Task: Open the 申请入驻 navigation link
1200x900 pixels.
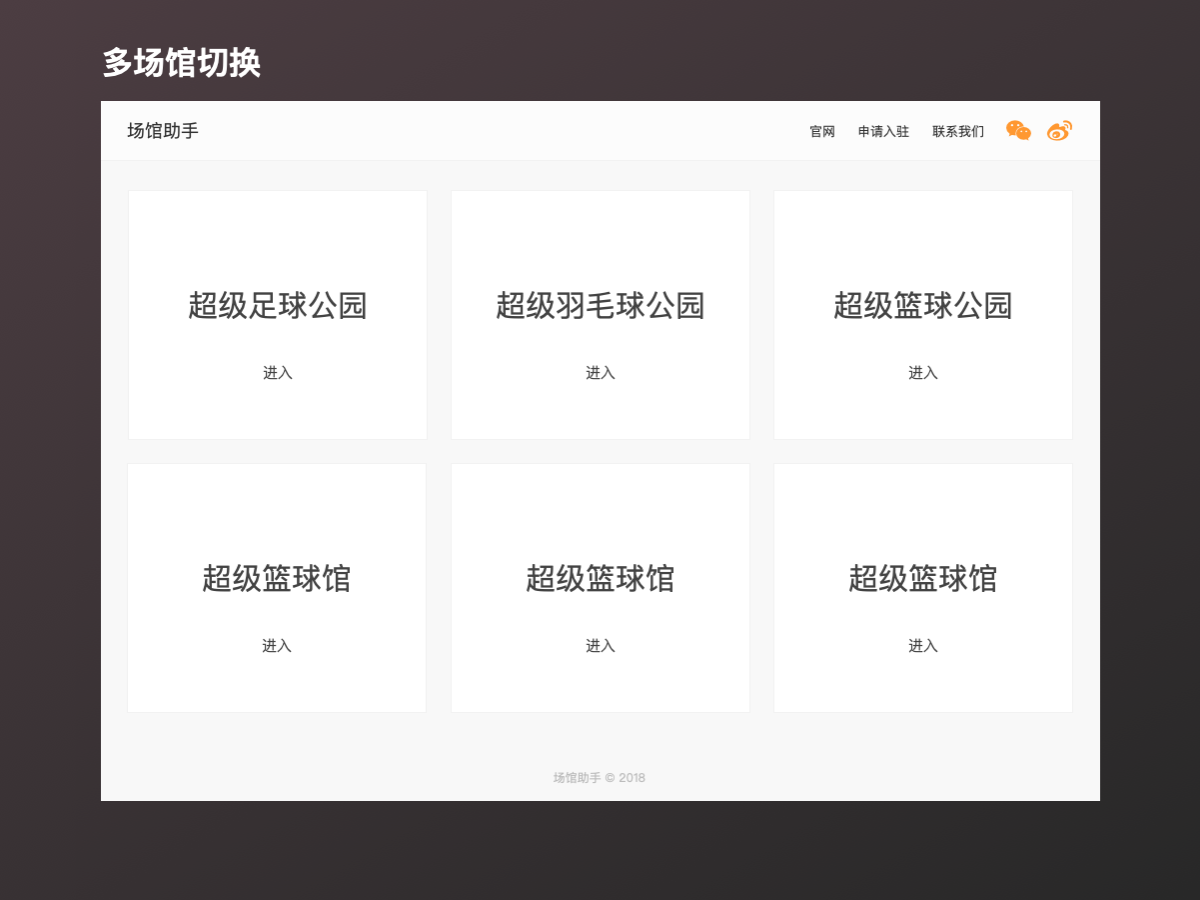Action: [884, 132]
